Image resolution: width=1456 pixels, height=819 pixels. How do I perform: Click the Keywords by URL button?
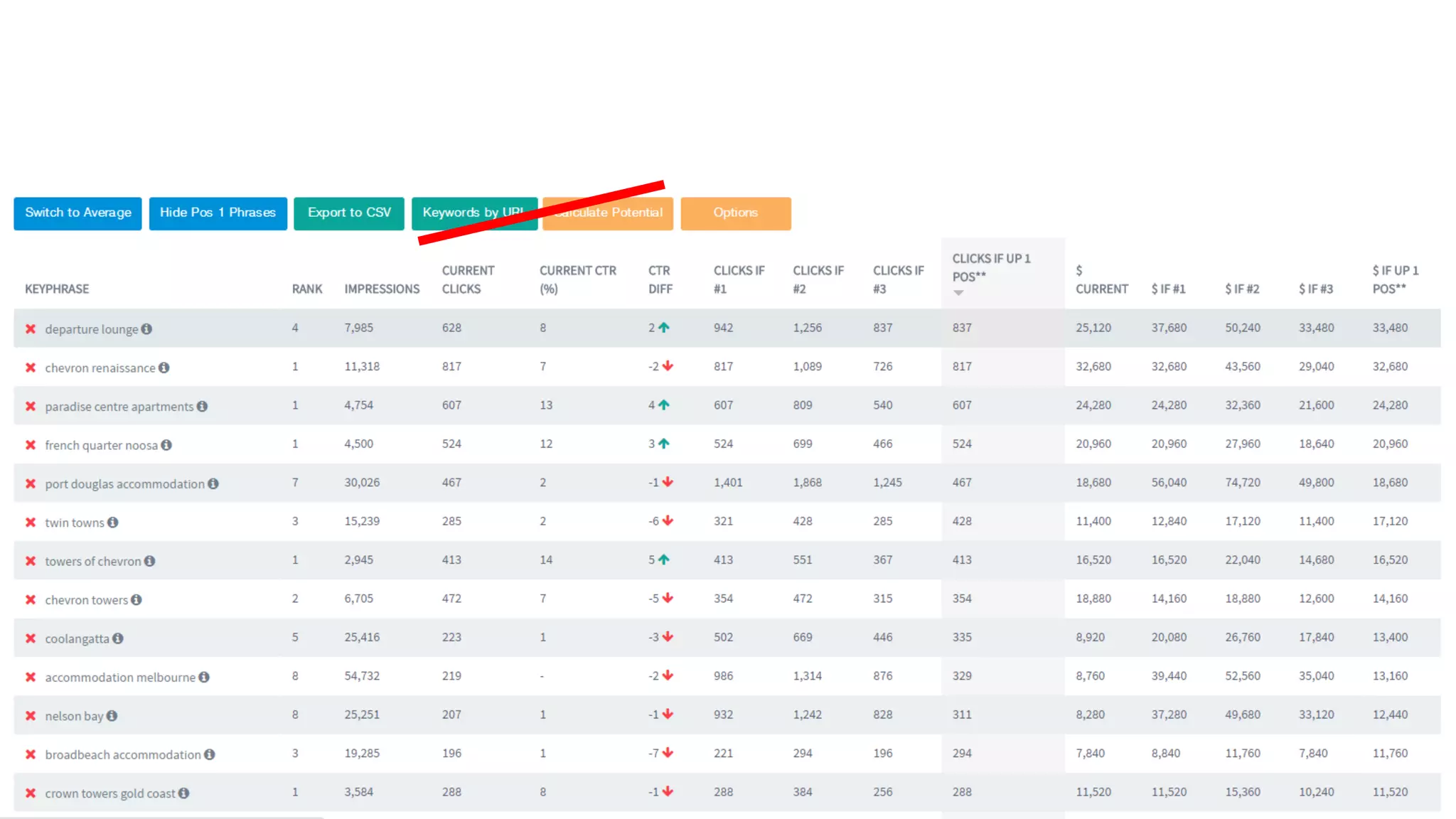[455, 213]
